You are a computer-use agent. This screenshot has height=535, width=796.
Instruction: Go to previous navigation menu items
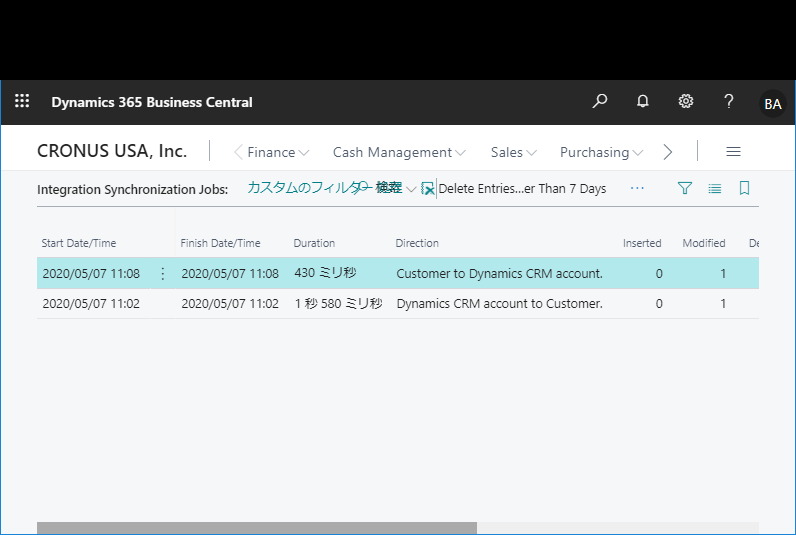pyautogui.click(x=238, y=152)
